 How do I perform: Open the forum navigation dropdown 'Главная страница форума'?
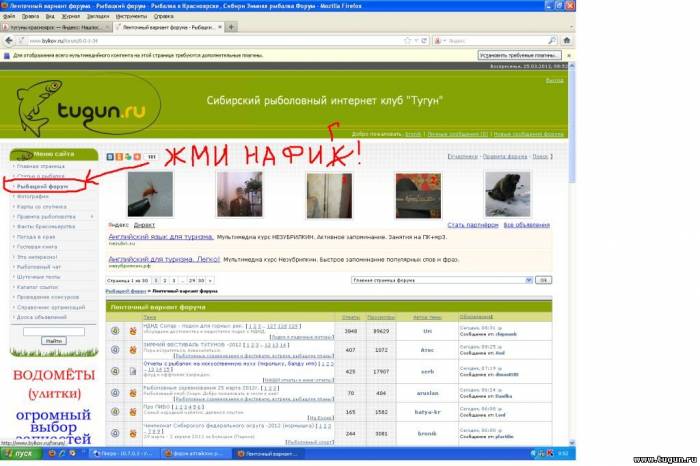442,280
